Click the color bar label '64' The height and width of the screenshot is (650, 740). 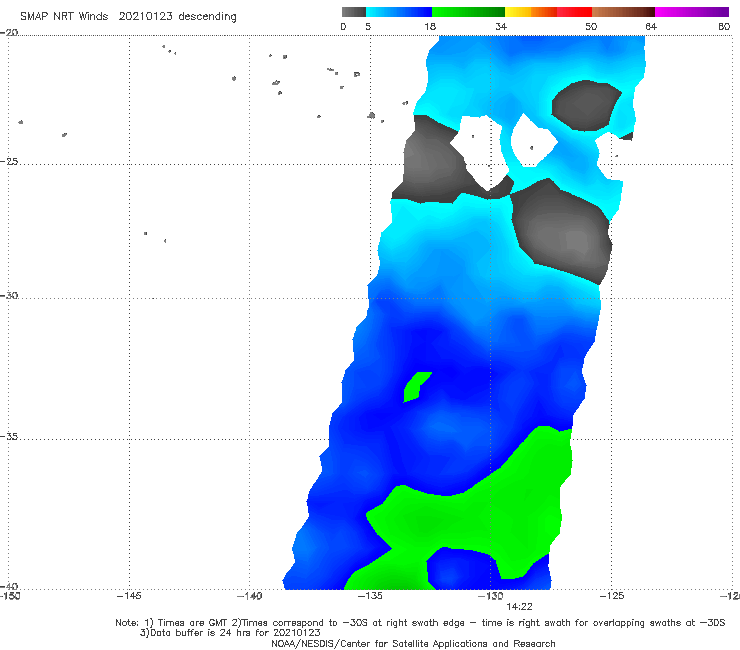(x=651, y=26)
